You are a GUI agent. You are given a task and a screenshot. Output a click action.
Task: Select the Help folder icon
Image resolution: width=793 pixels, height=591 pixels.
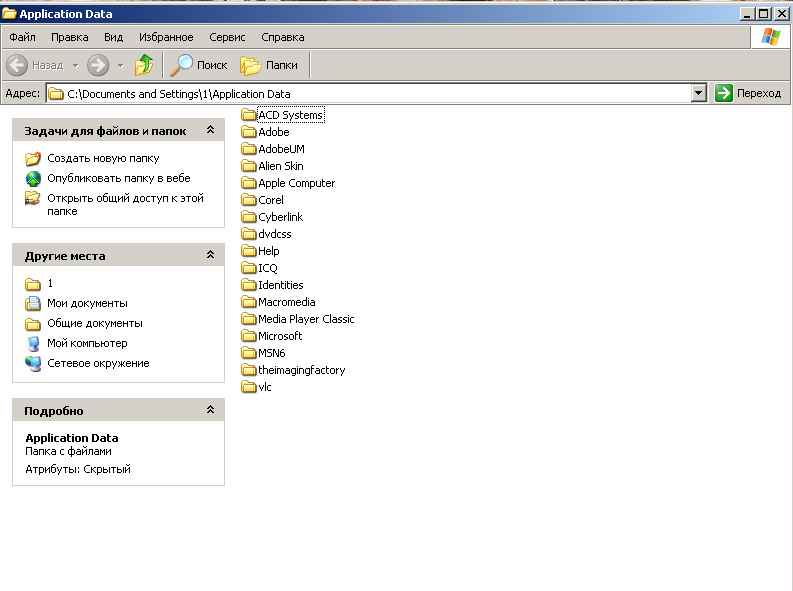pos(248,251)
